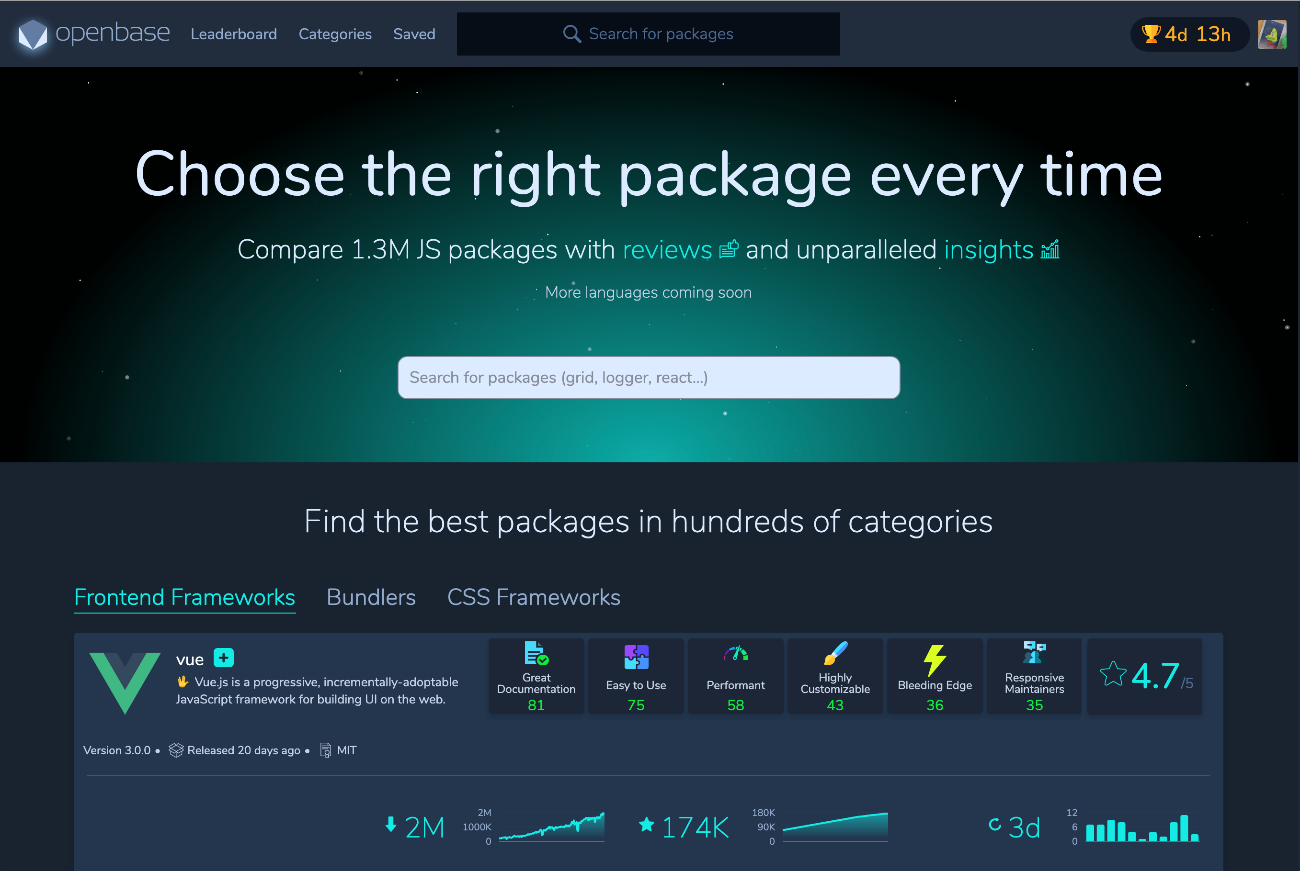This screenshot has height=871, width=1300.
Task: Switch to the CSS Frameworks tab
Action: point(534,597)
